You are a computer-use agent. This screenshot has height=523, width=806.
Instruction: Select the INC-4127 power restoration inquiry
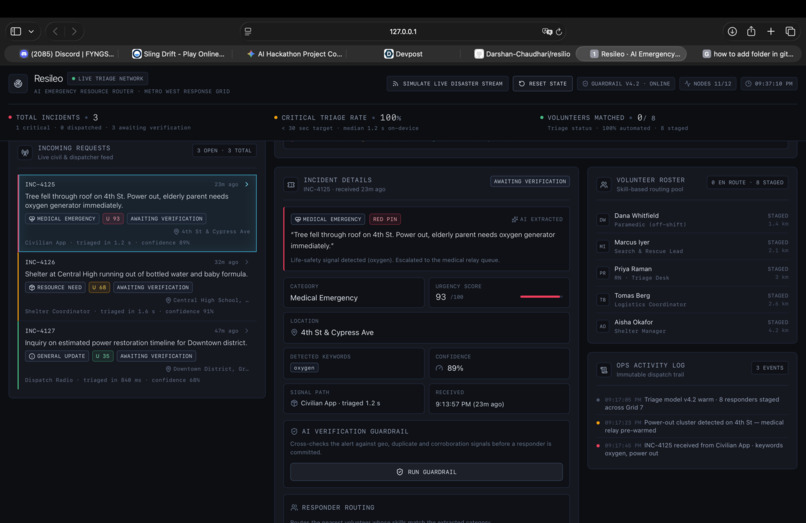click(137, 355)
